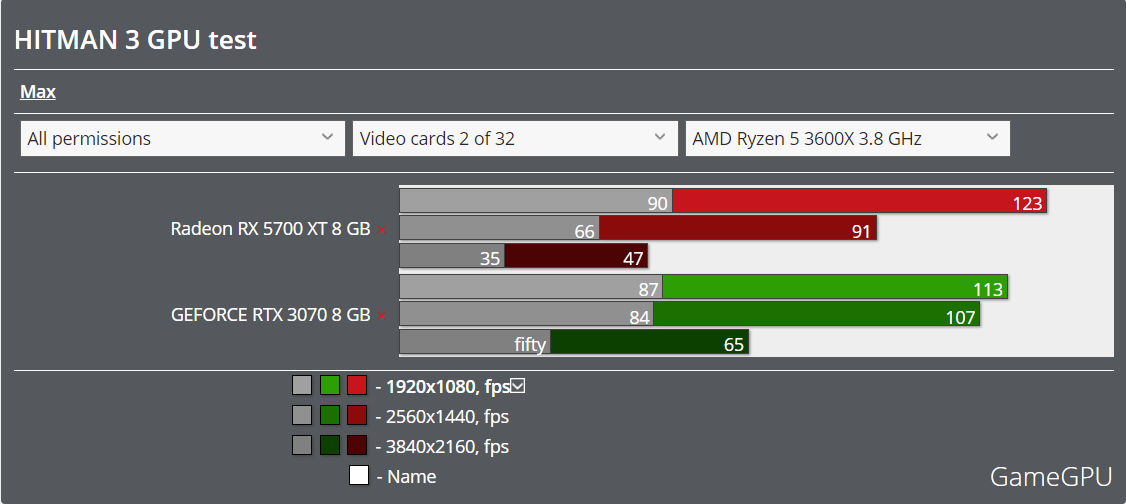Remove Radeon RX 5700 XT with red X
Viewport: 1126px width, 504px height.
[381, 230]
